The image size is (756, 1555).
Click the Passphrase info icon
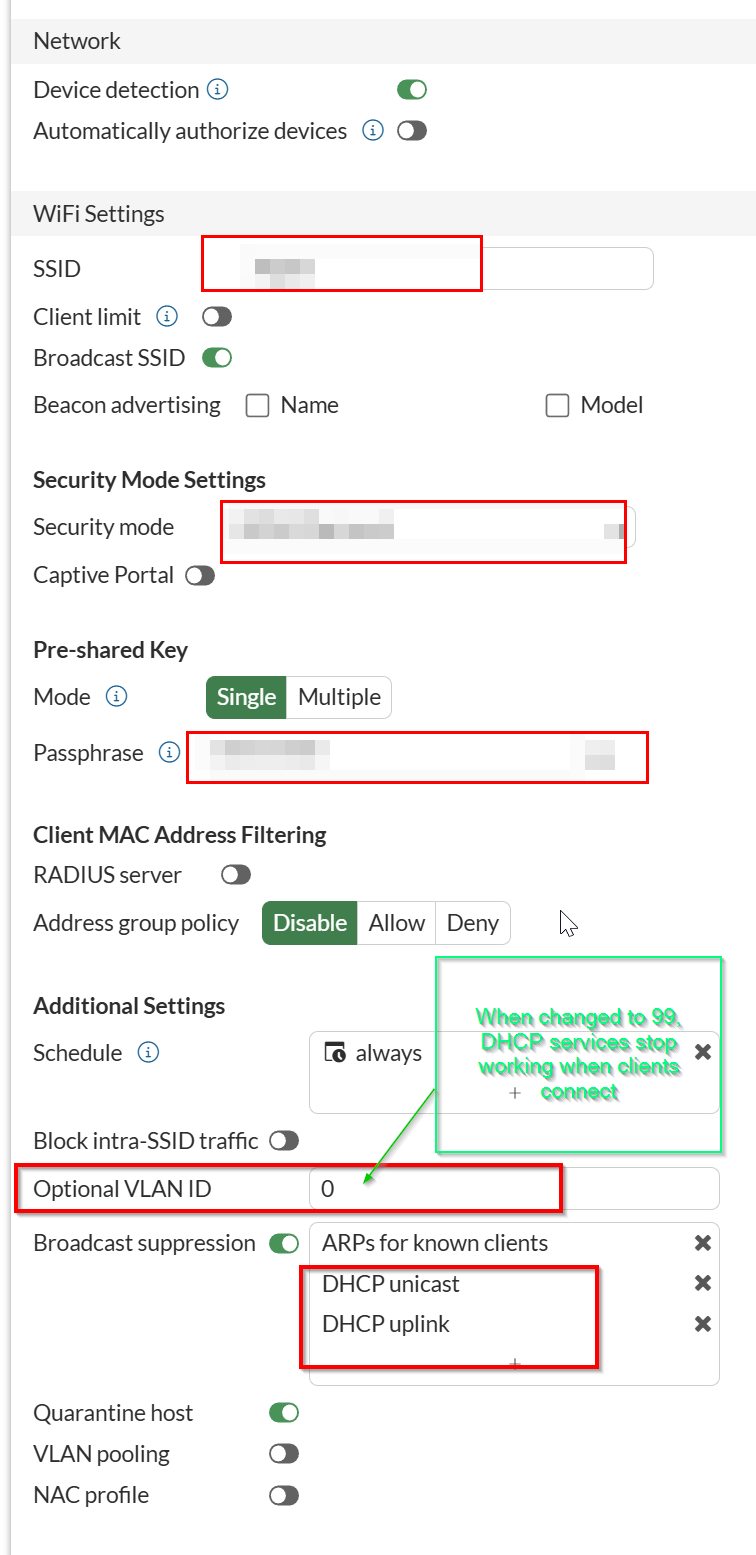click(169, 753)
